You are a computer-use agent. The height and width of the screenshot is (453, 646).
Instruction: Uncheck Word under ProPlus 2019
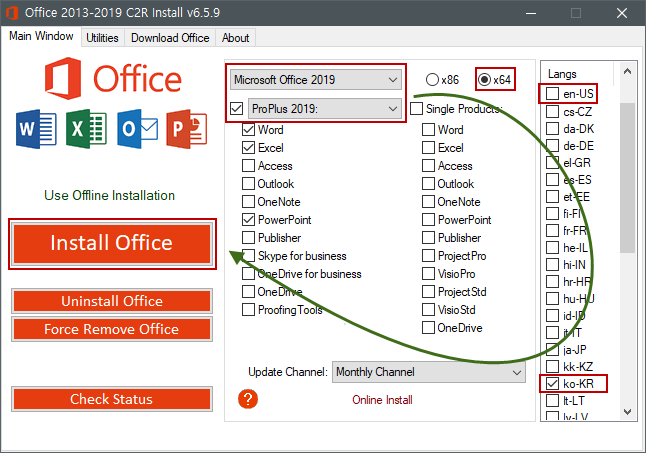(x=248, y=130)
